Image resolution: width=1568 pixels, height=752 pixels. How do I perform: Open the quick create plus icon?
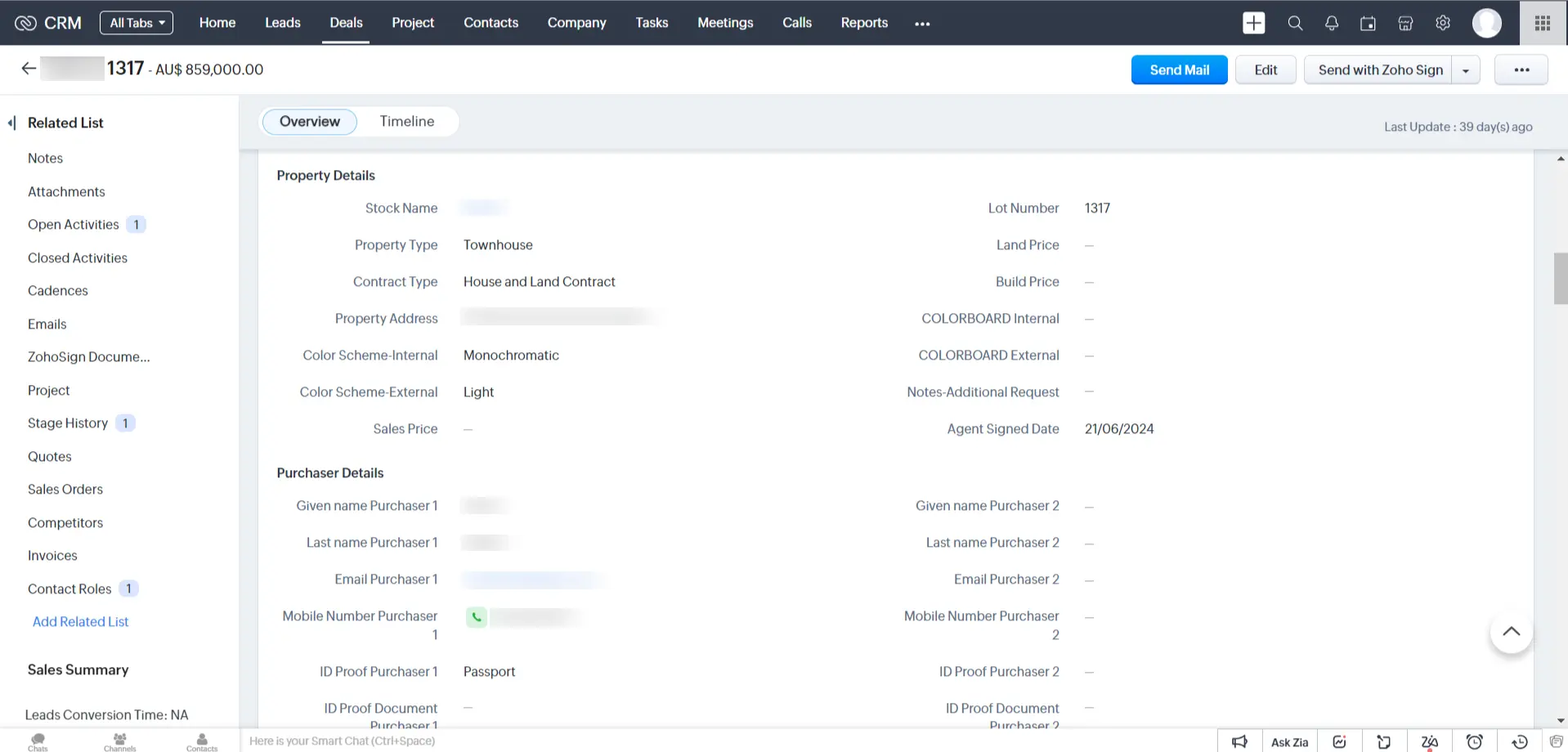(1253, 22)
